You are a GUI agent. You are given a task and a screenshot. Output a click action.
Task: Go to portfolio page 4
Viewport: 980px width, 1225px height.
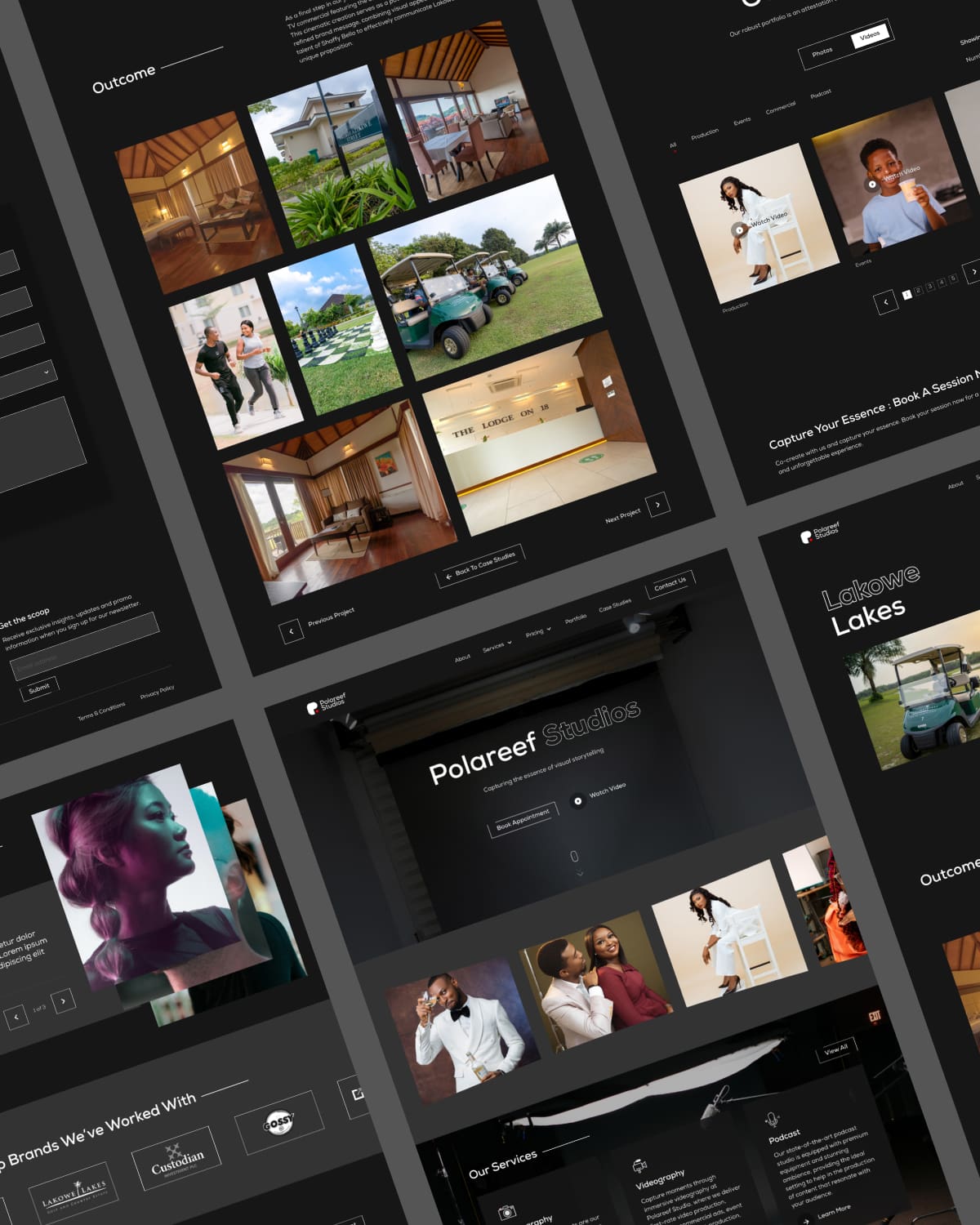pyautogui.click(x=941, y=283)
